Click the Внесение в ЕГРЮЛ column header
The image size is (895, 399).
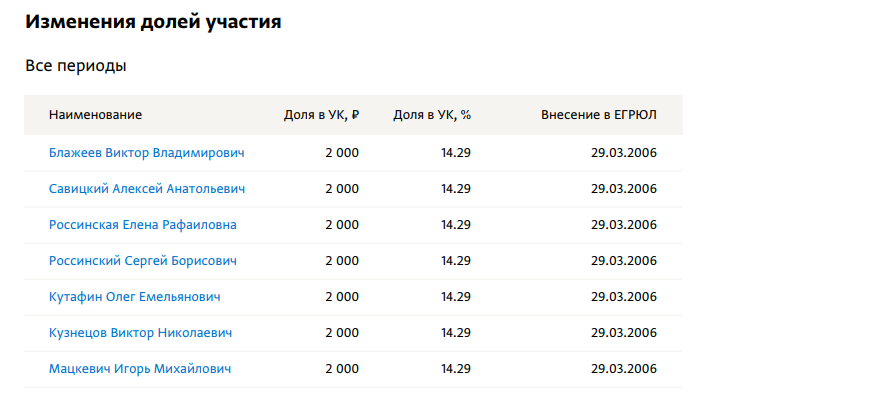[599, 115]
